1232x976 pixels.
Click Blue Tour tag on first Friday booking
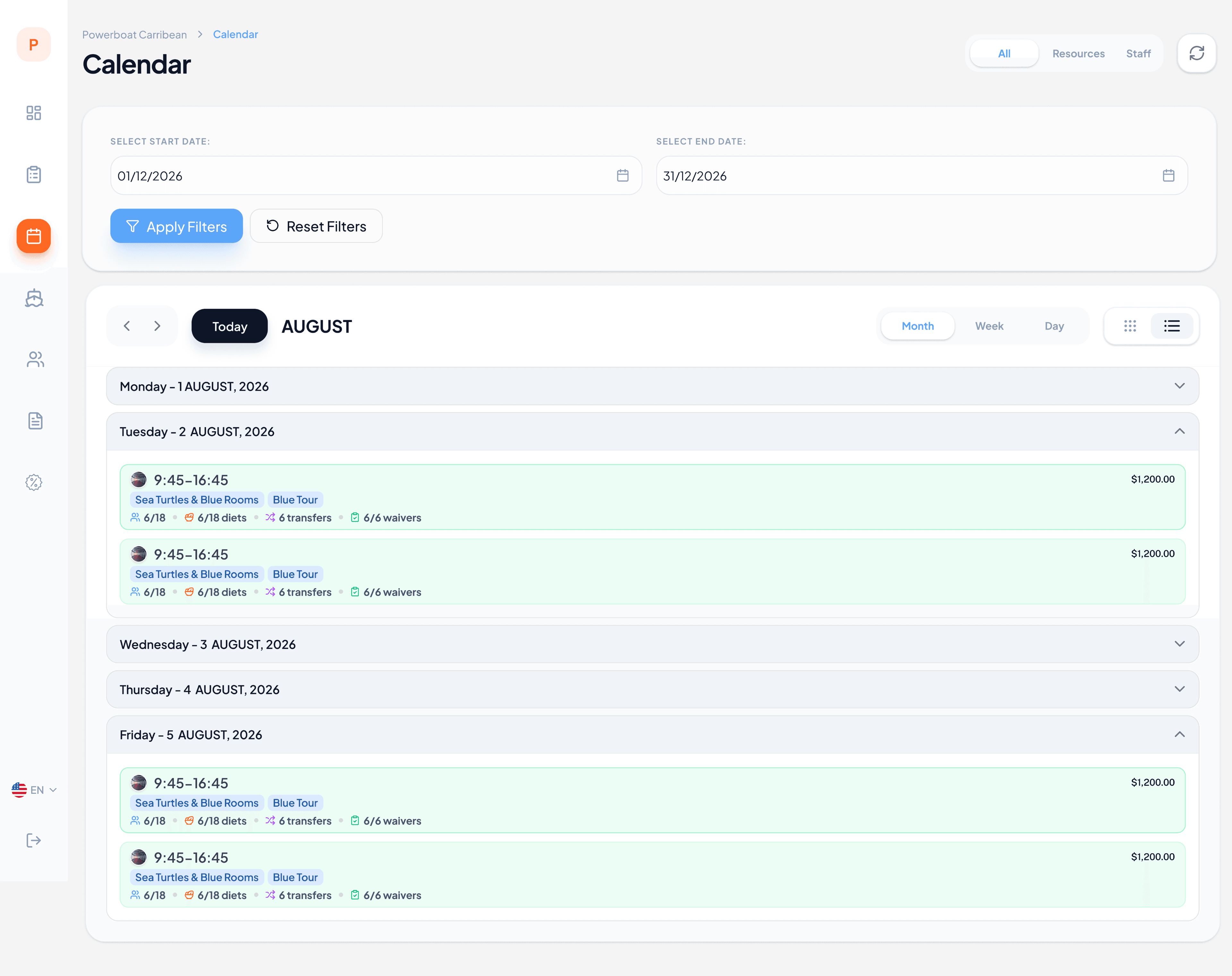295,802
